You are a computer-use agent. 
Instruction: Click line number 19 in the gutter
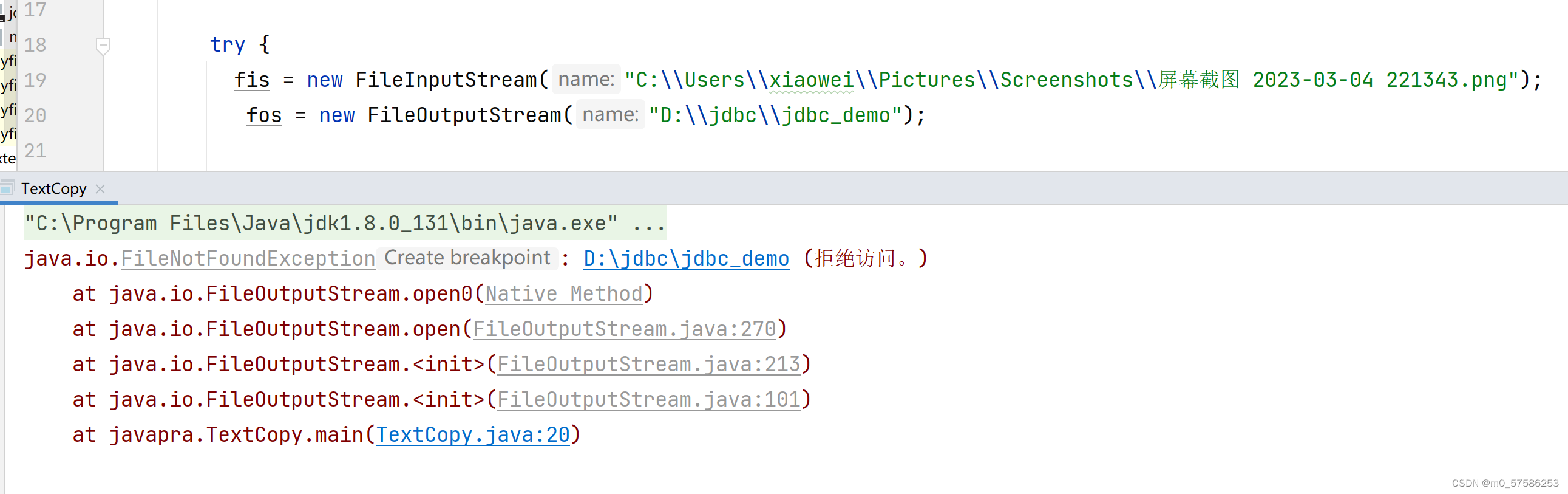point(35,80)
